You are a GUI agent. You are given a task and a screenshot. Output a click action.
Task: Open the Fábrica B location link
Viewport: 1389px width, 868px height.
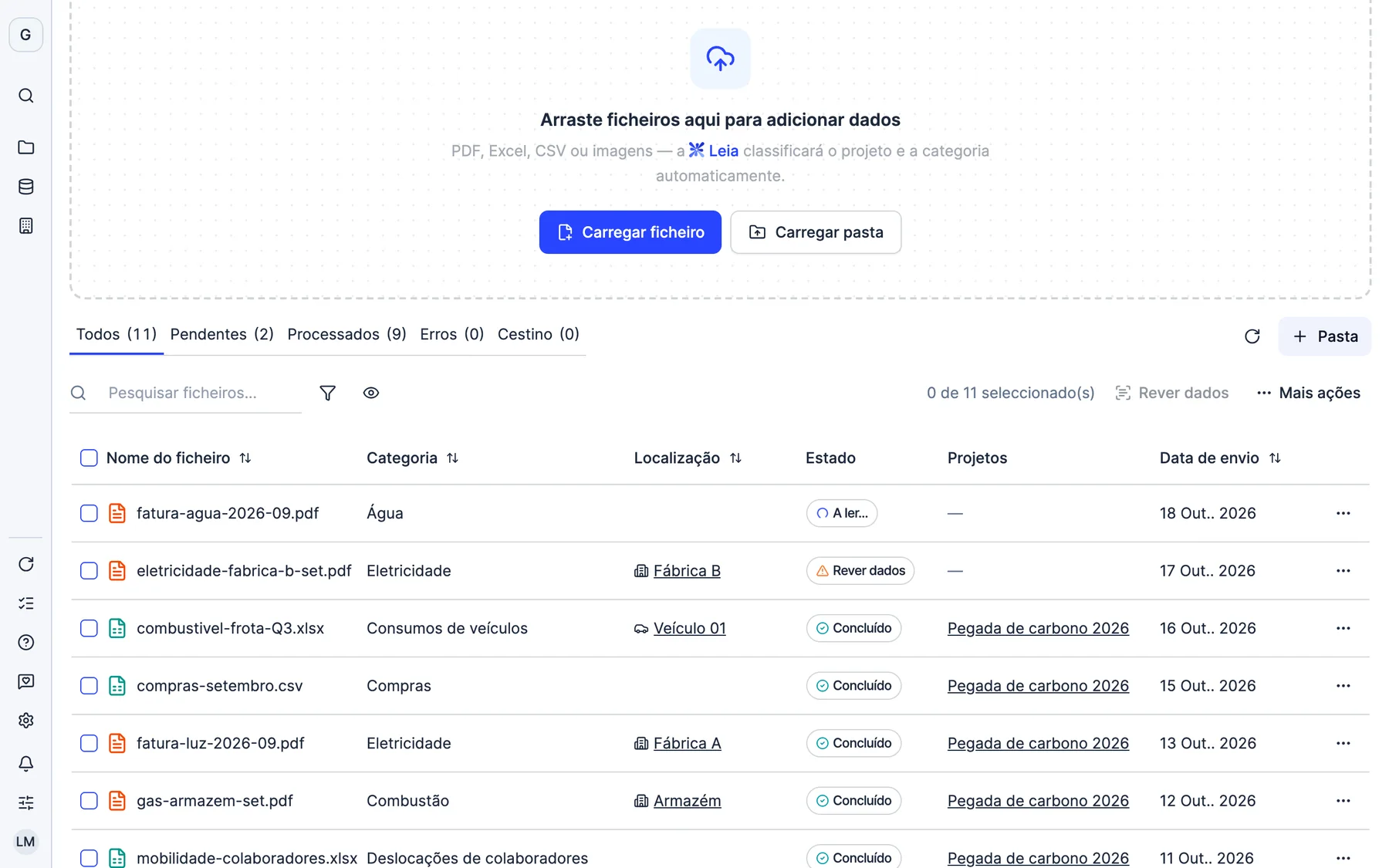click(x=686, y=571)
